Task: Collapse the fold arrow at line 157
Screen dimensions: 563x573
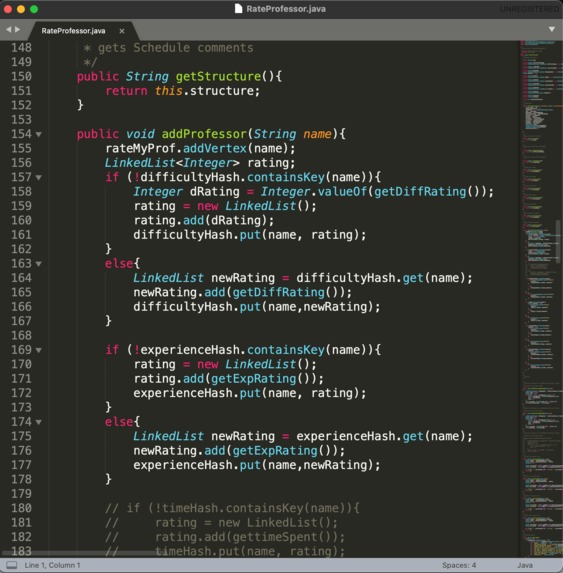Action: (x=38, y=178)
